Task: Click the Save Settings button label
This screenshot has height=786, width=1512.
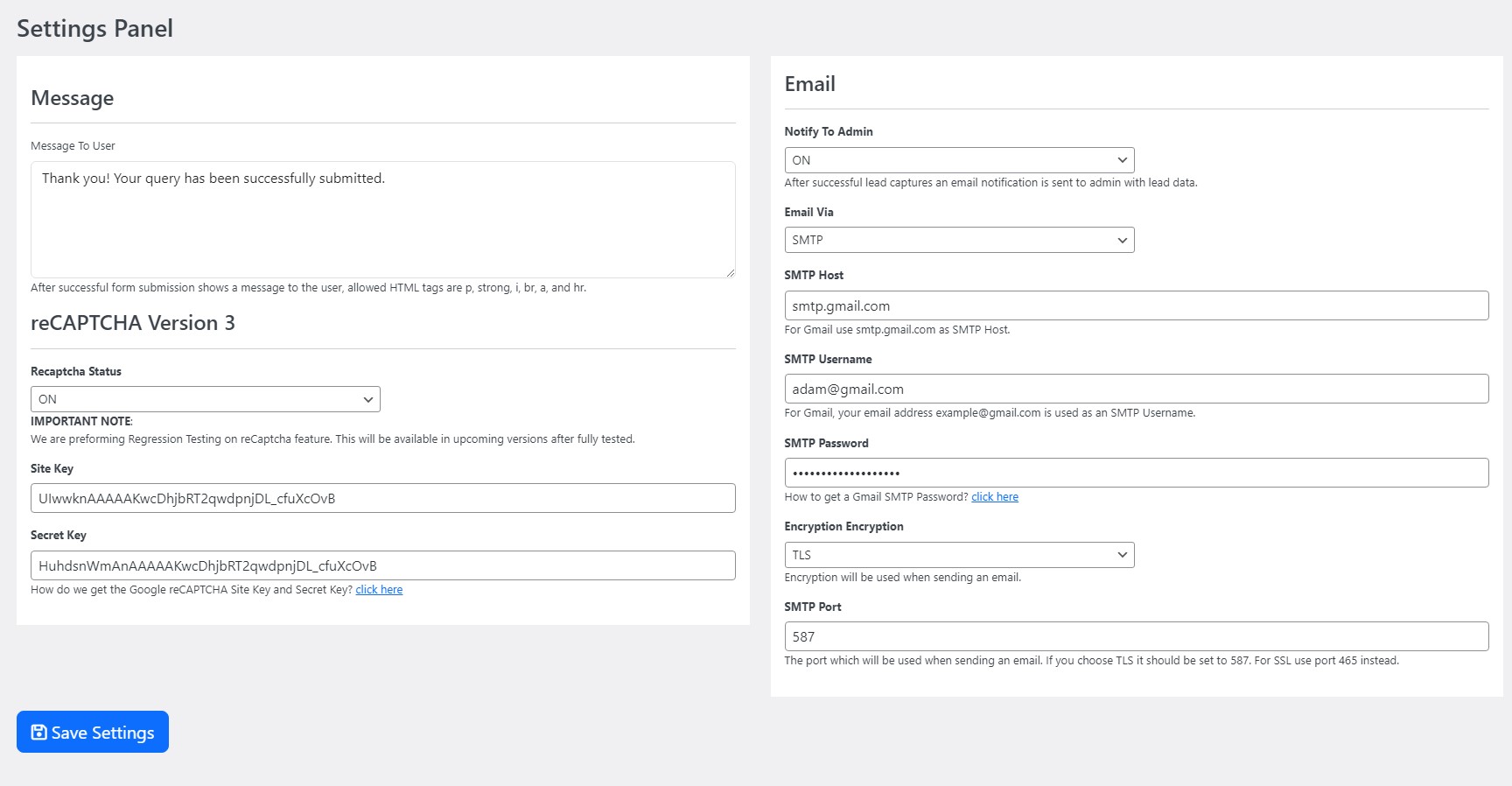Action: [x=102, y=733]
